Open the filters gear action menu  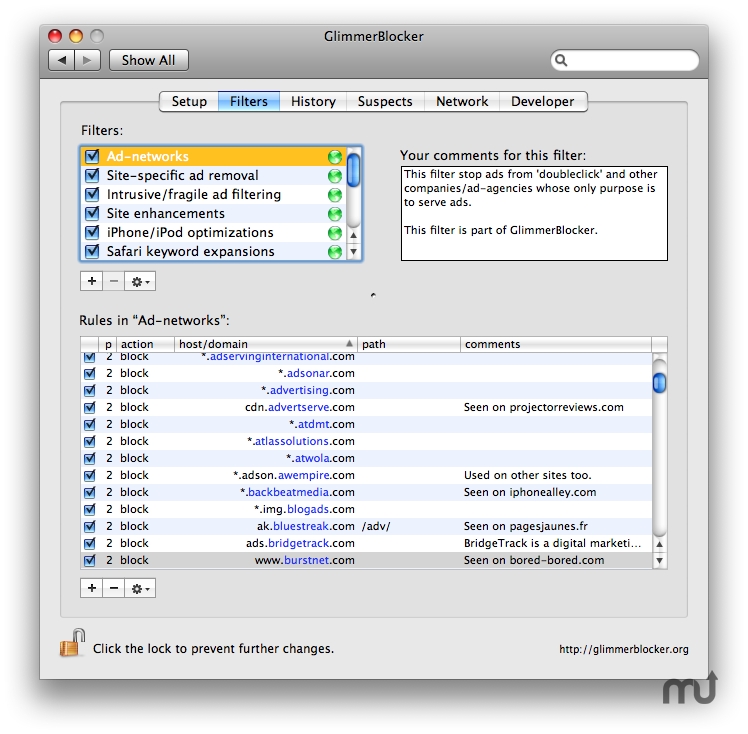pos(140,281)
